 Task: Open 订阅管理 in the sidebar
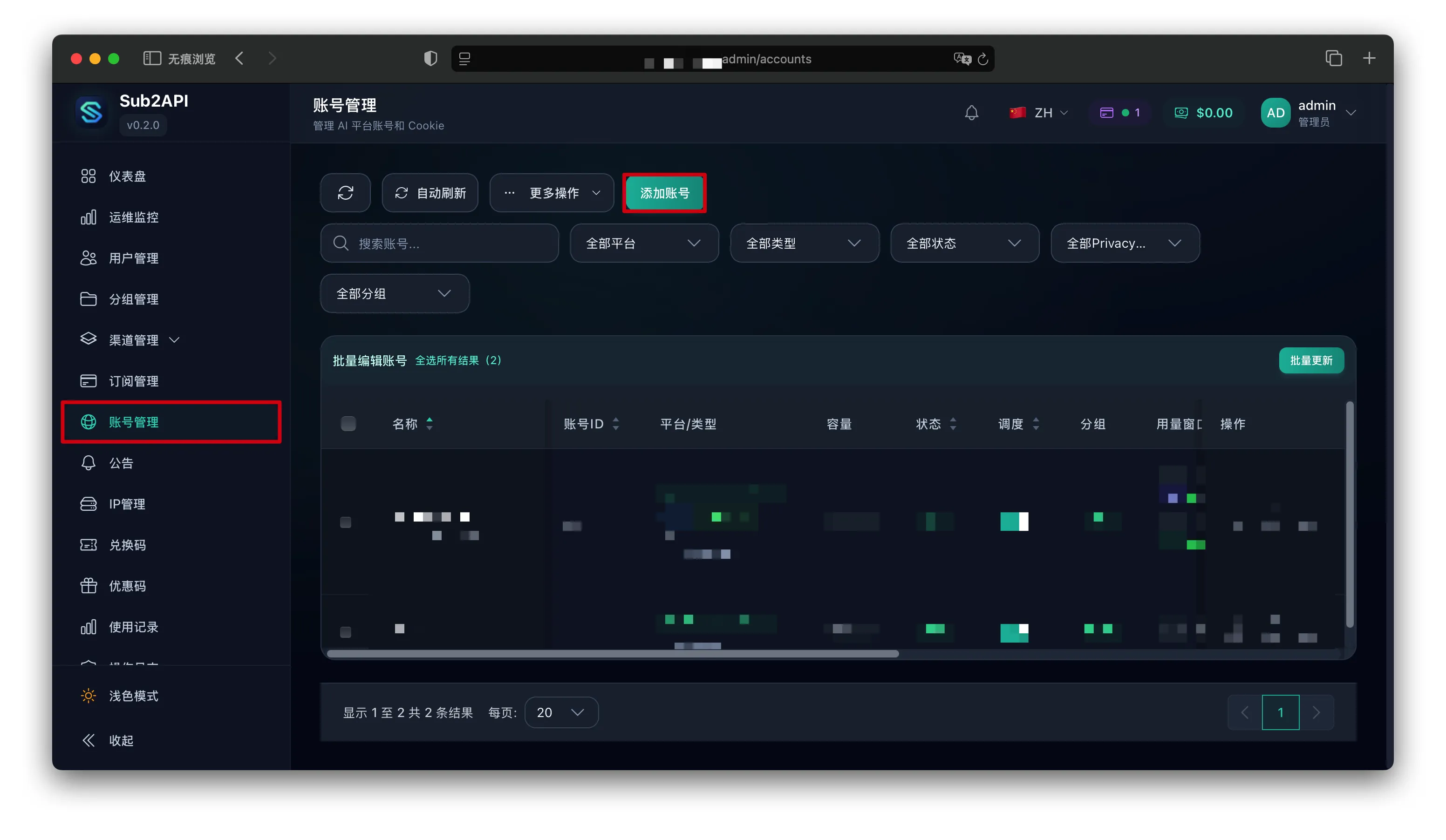[x=133, y=381]
